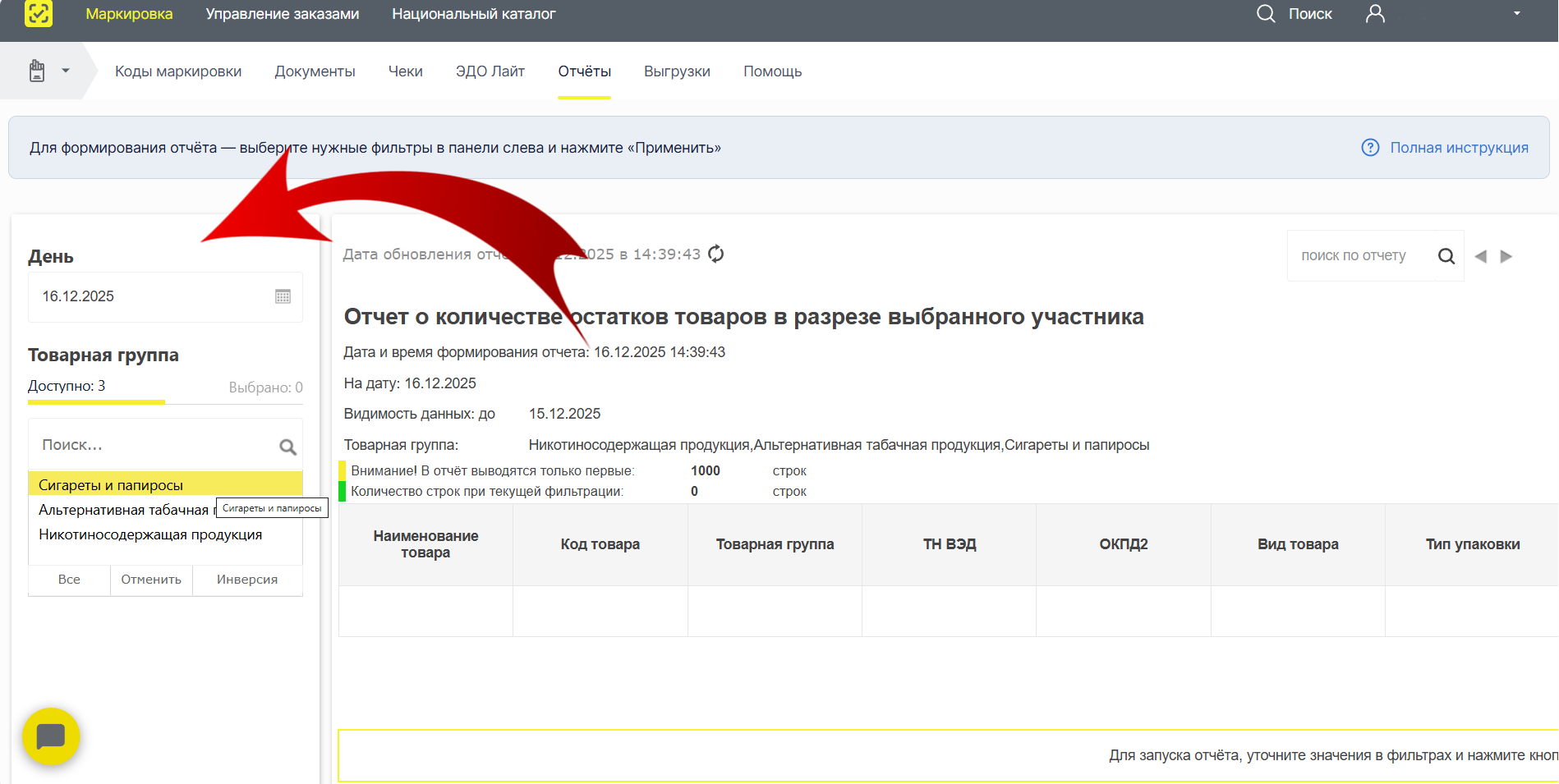Click Код товара column header
The width and height of the screenshot is (1559, 784).
click(x=600, y=544)
